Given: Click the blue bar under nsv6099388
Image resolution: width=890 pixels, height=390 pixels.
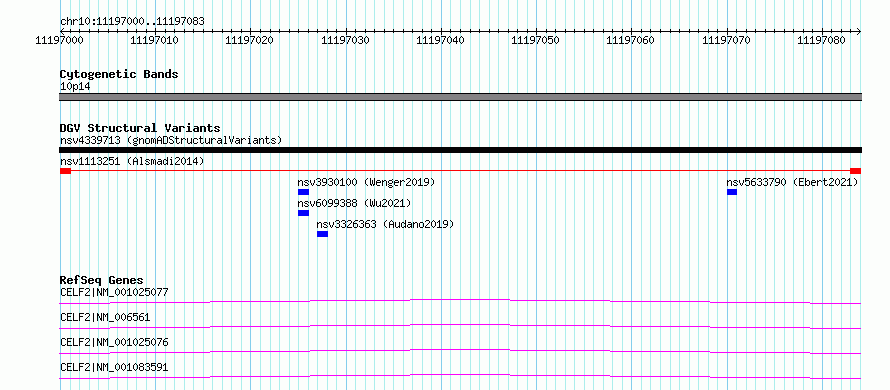Looking at the screenshot, I should (x=303, y=213).
